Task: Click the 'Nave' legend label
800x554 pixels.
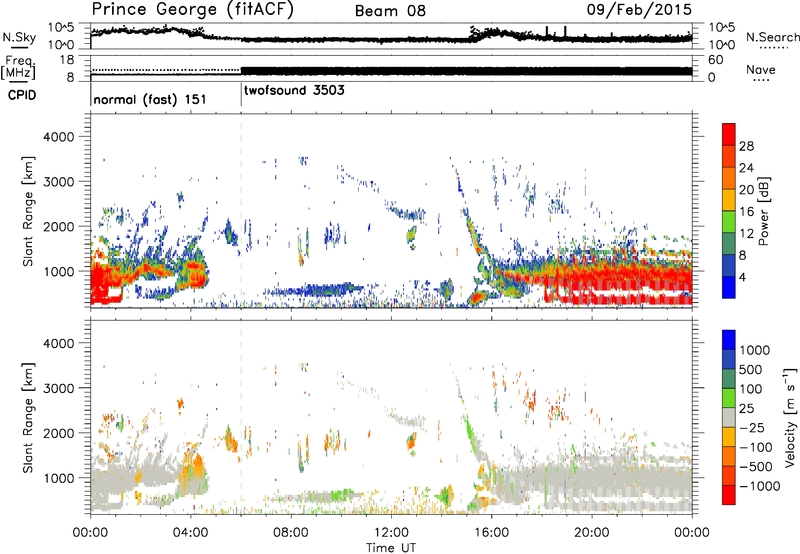Action: click(x=761, y=70)
